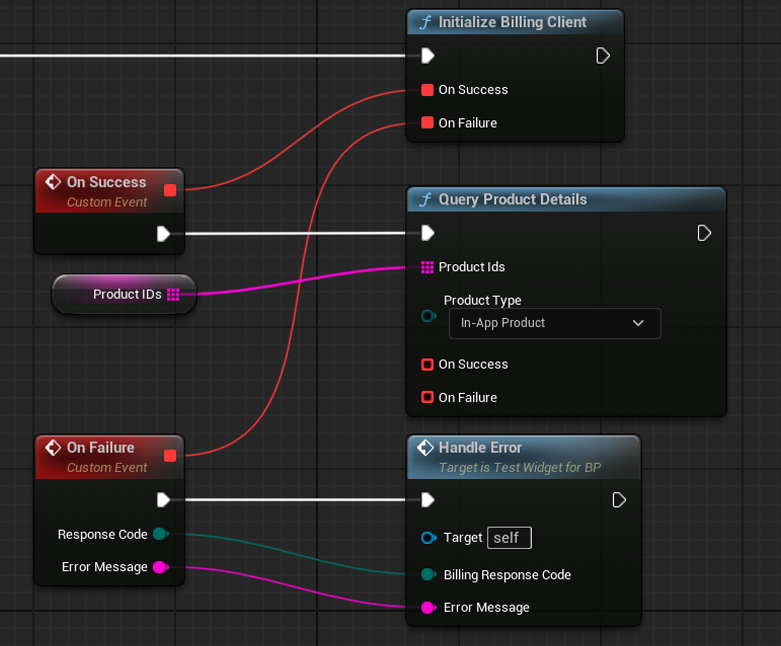
Task: Click the Initialize Billing Client output execution pin
Action: pos(602,56)
